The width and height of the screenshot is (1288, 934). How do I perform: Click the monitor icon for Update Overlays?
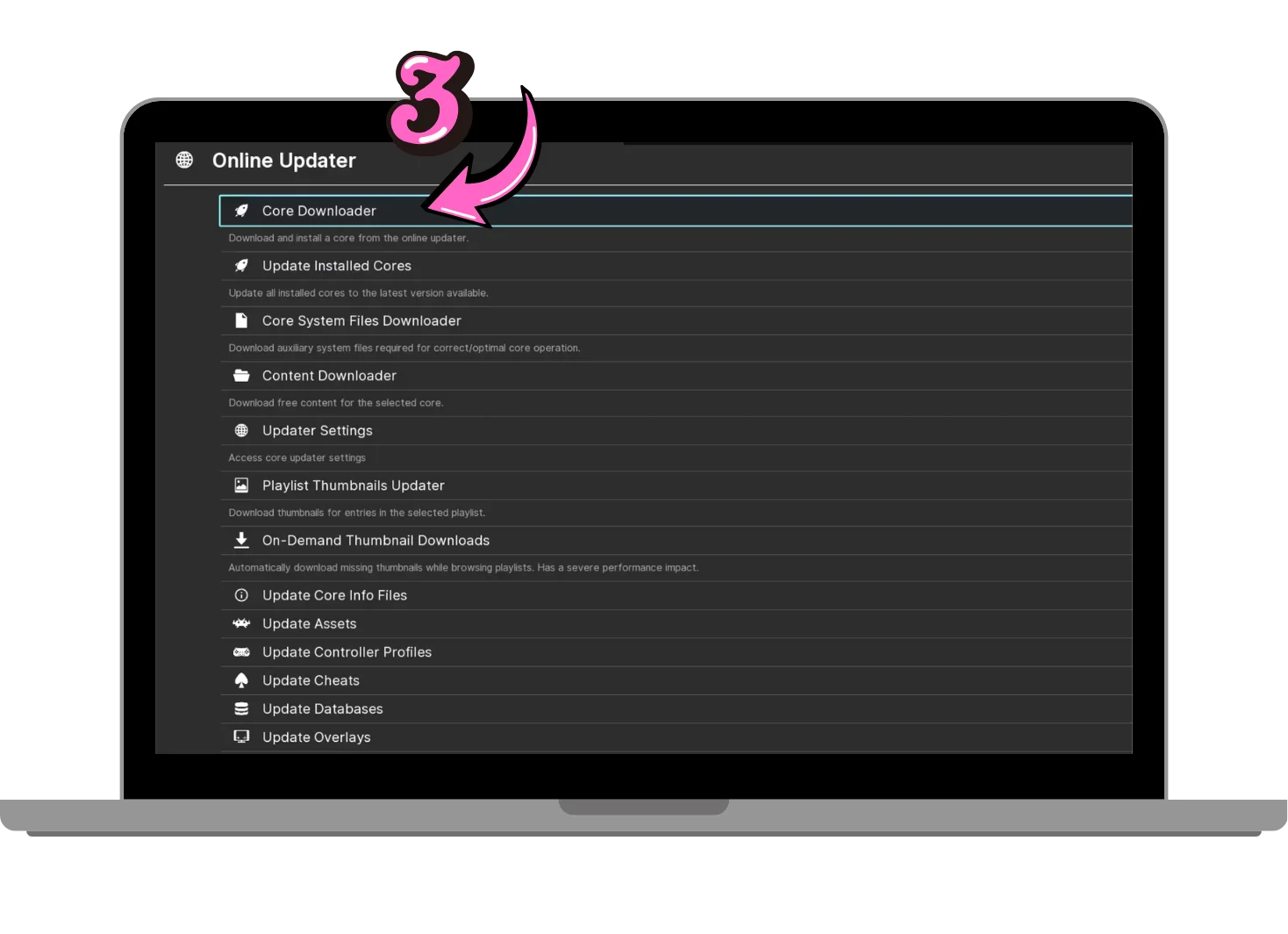pos(241,736)
